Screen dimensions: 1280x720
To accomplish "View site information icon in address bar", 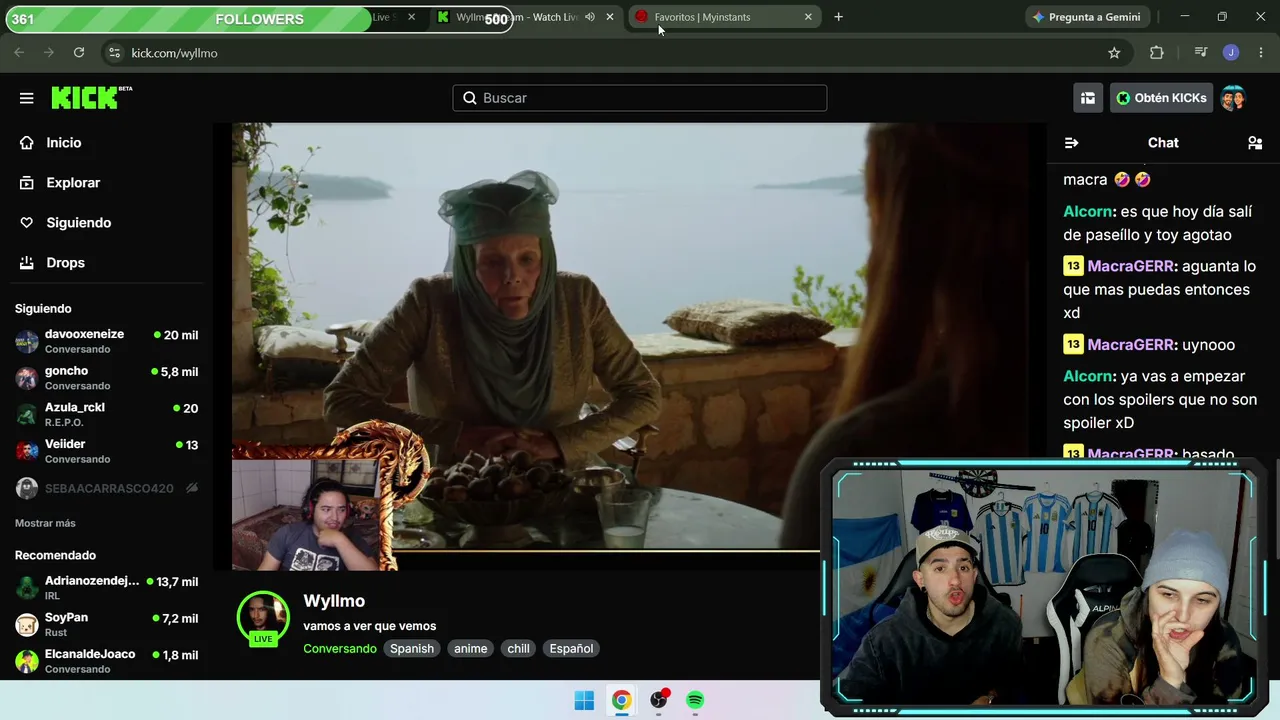I will [x=114, y=53].
